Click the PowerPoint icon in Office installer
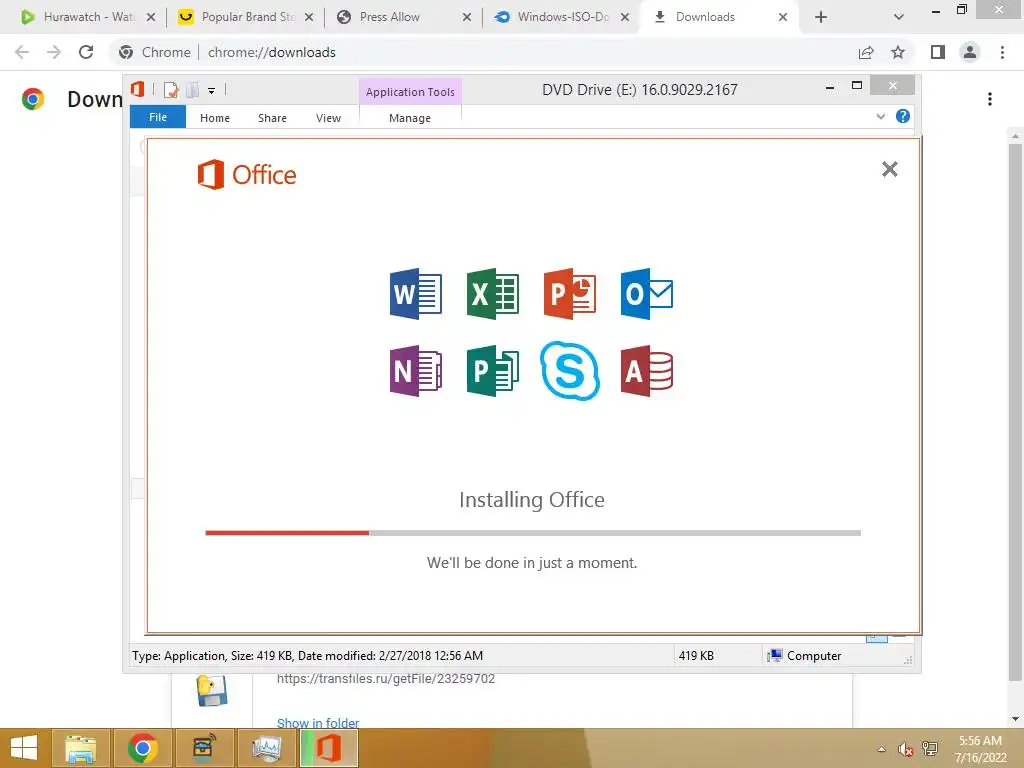Viewport: 1024px width, 768px height. (x=569, y=294)
